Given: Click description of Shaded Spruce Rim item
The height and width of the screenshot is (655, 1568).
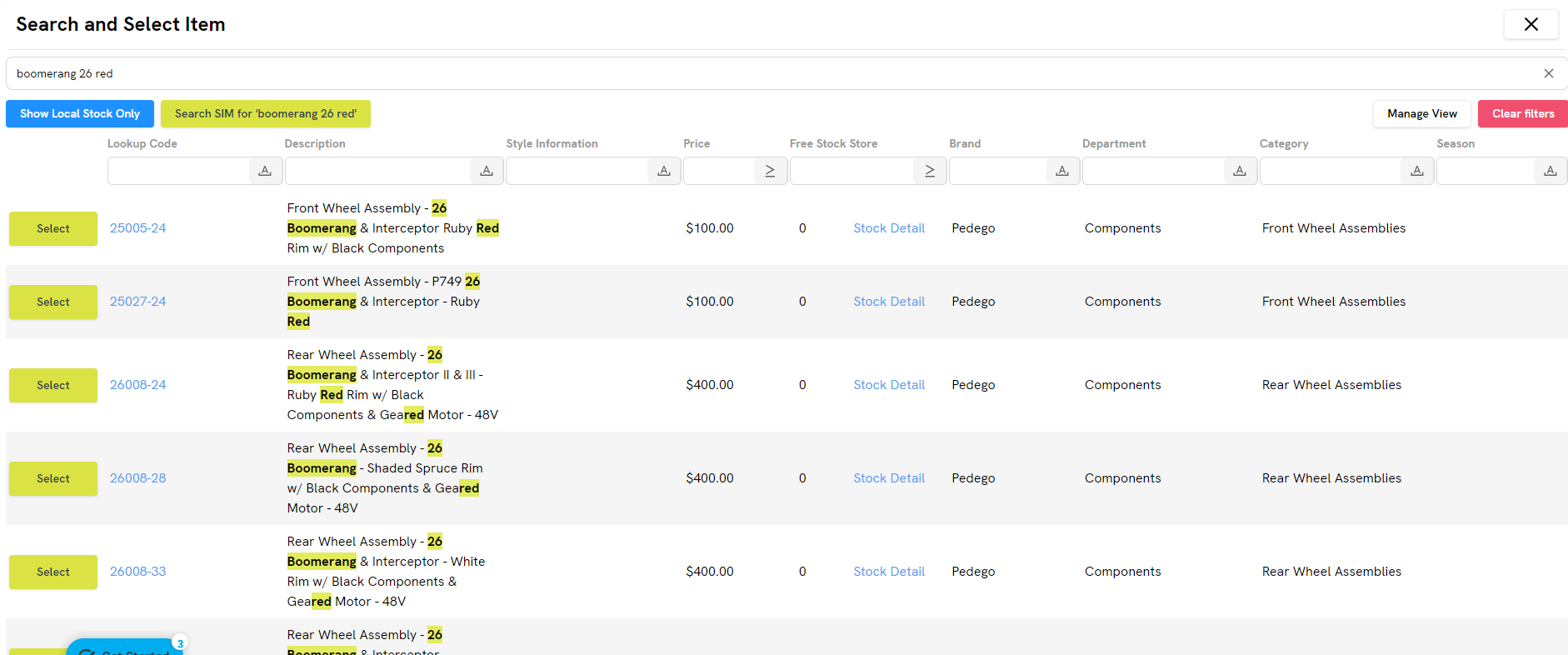Looking at the screenshot, I should 385,478.
